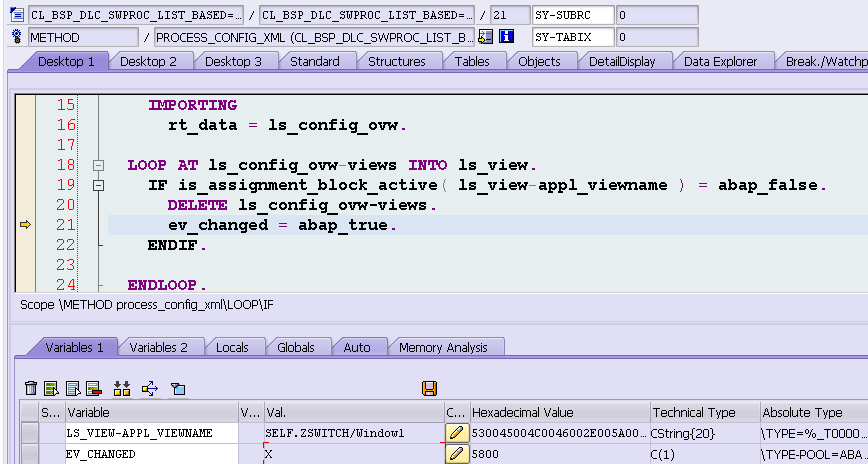Click the select-all corner cell of variables table
Viewport: 868px width, 464px height.
[x=30, y=413]
